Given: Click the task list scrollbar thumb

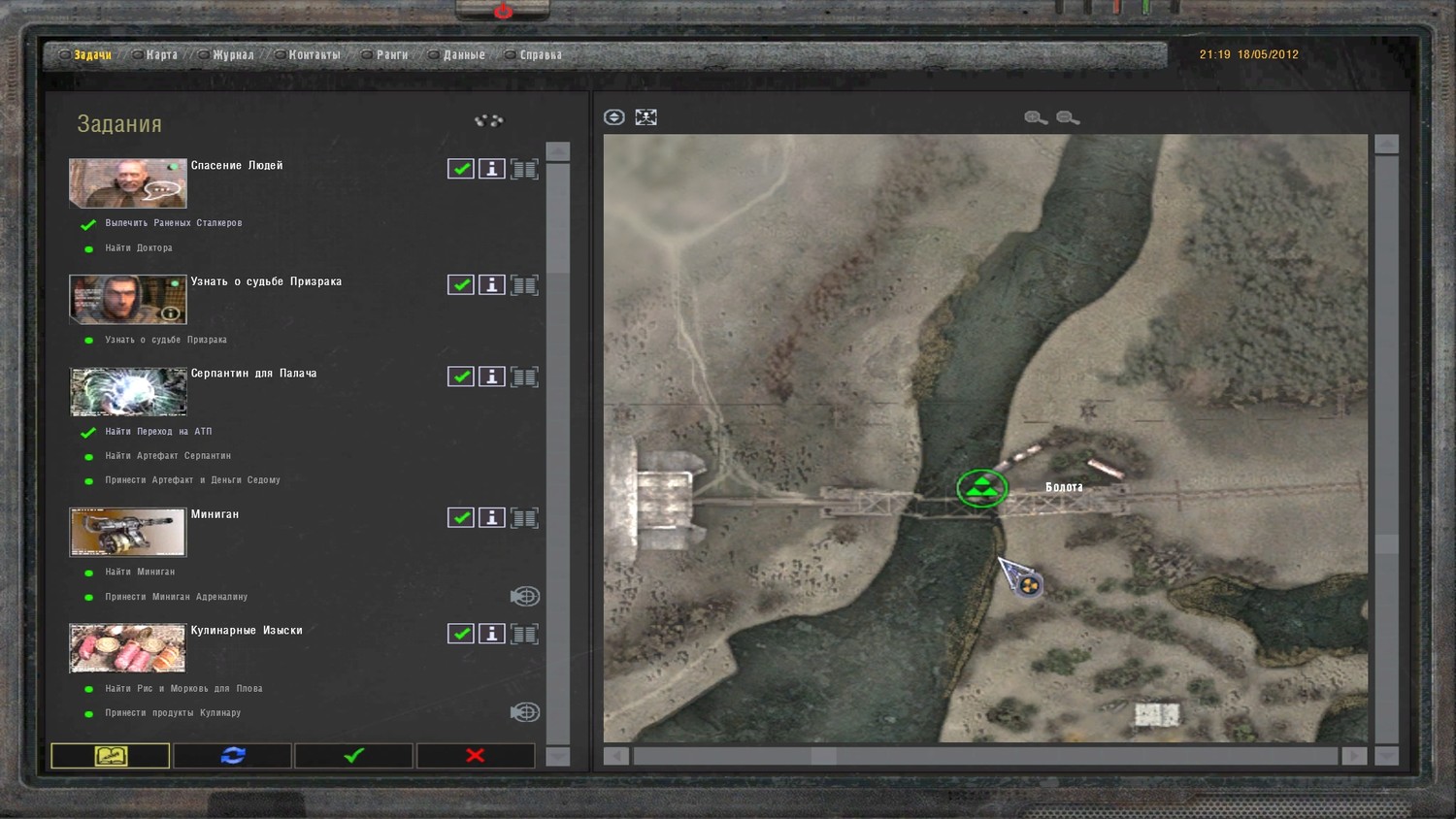Looking at the screenshot, I should pos(558,218).
